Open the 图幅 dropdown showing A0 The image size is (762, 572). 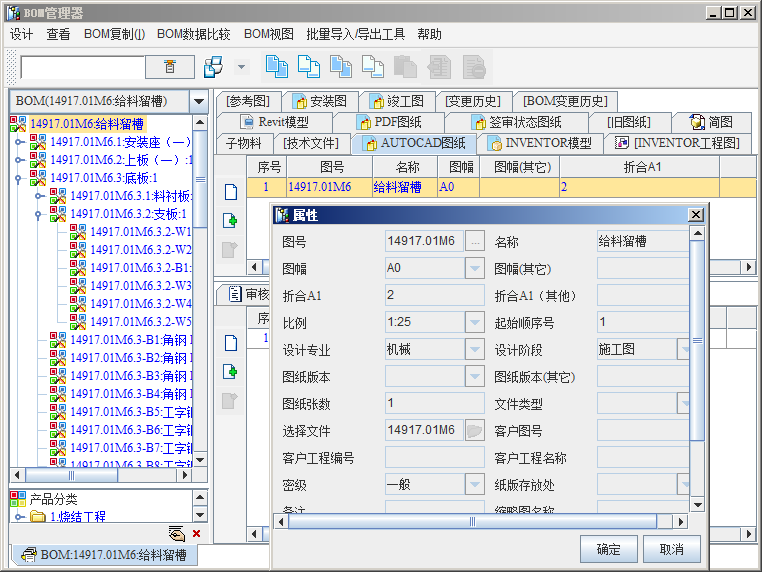coord(475,268)
